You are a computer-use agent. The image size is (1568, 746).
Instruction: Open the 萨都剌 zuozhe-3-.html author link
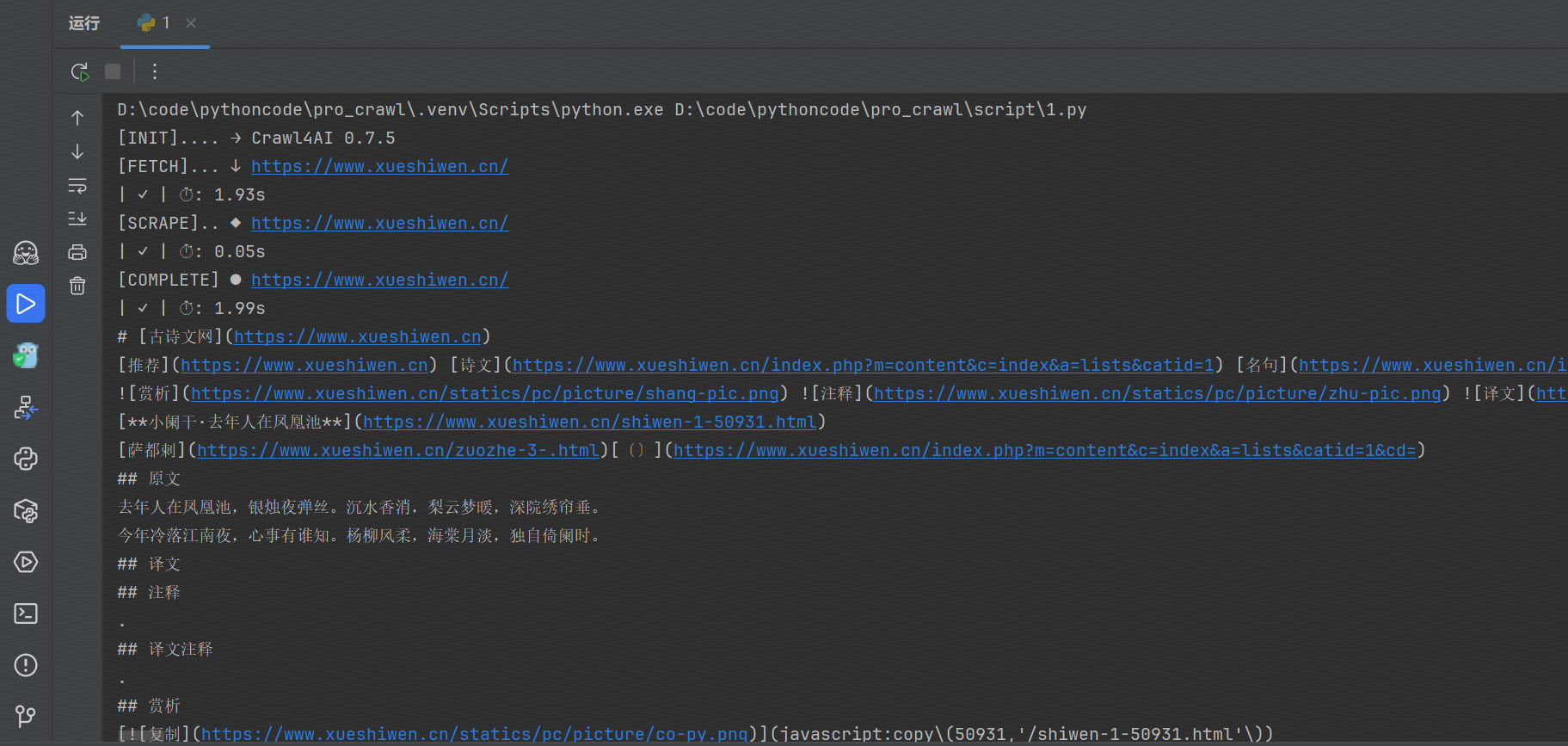tap(397, 450)
